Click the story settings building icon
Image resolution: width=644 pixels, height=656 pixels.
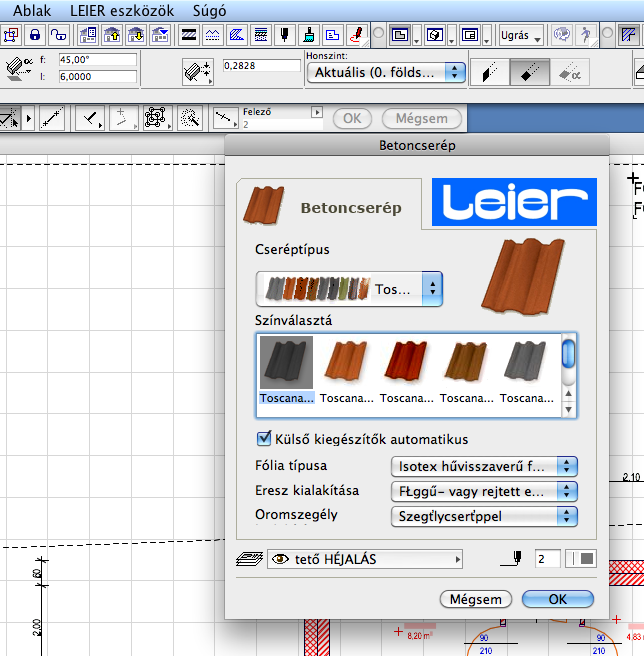pos(87,35)
